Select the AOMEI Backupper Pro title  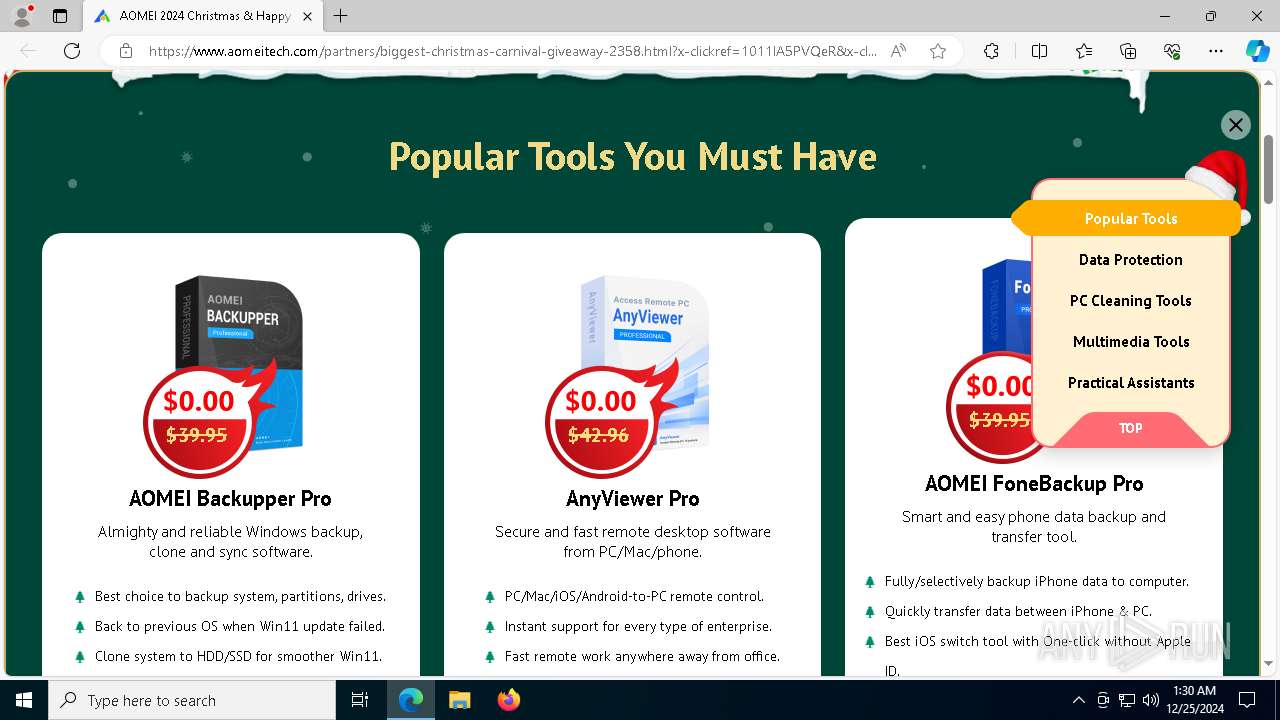pos(230,498)
